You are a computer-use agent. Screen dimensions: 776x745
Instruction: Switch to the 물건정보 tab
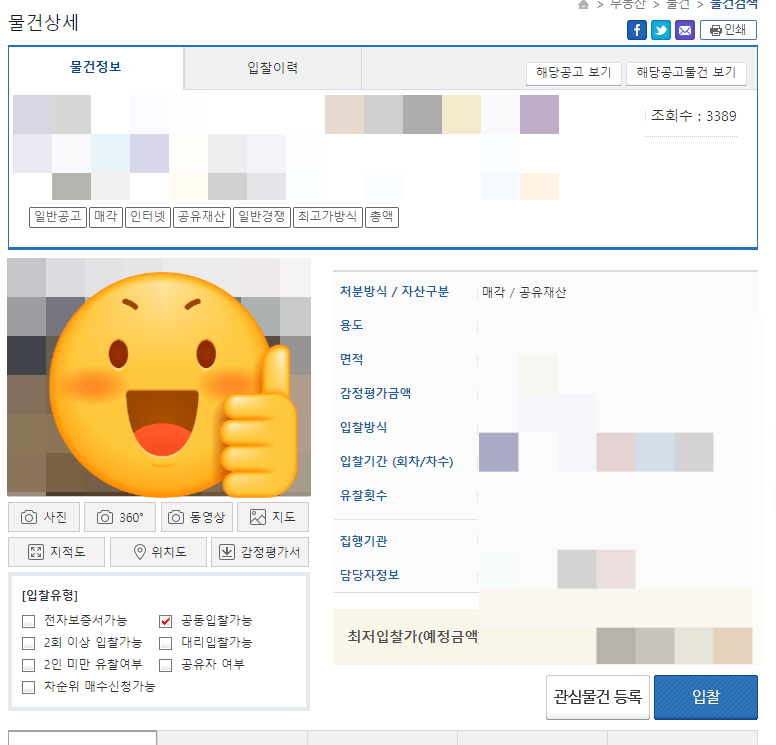(x=96, y=67)
